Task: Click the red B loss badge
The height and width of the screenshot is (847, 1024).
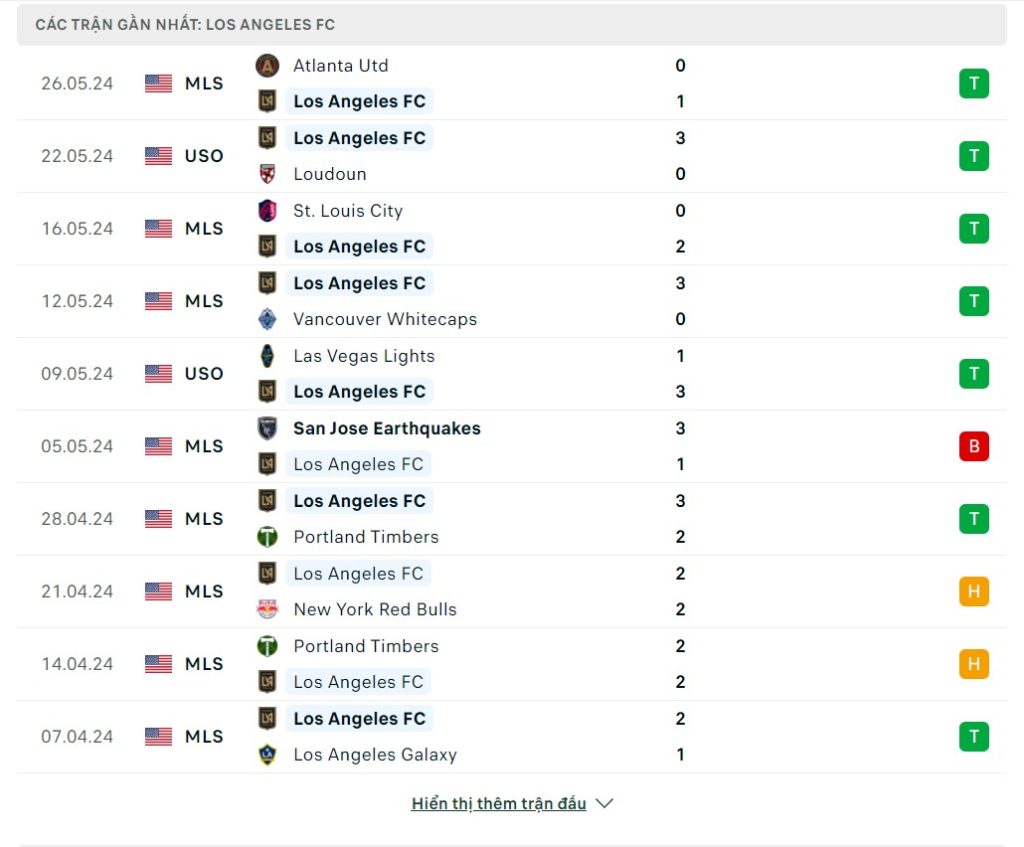Action: point(973,446)
